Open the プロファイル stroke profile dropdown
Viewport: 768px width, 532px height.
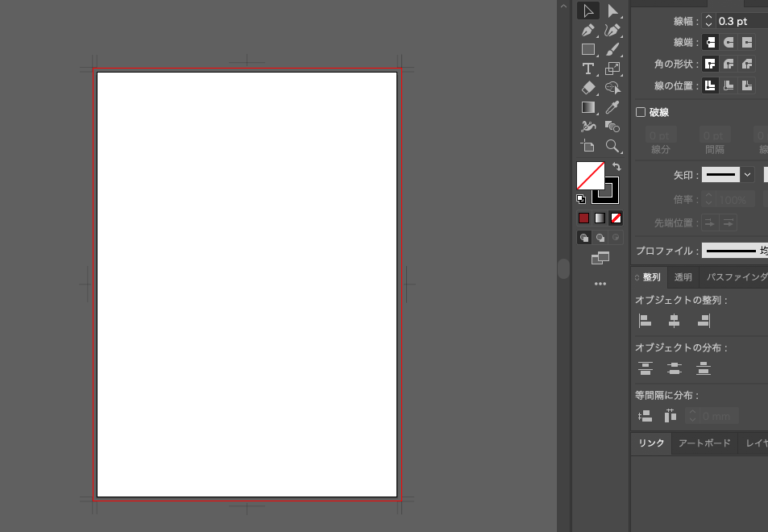733,250
